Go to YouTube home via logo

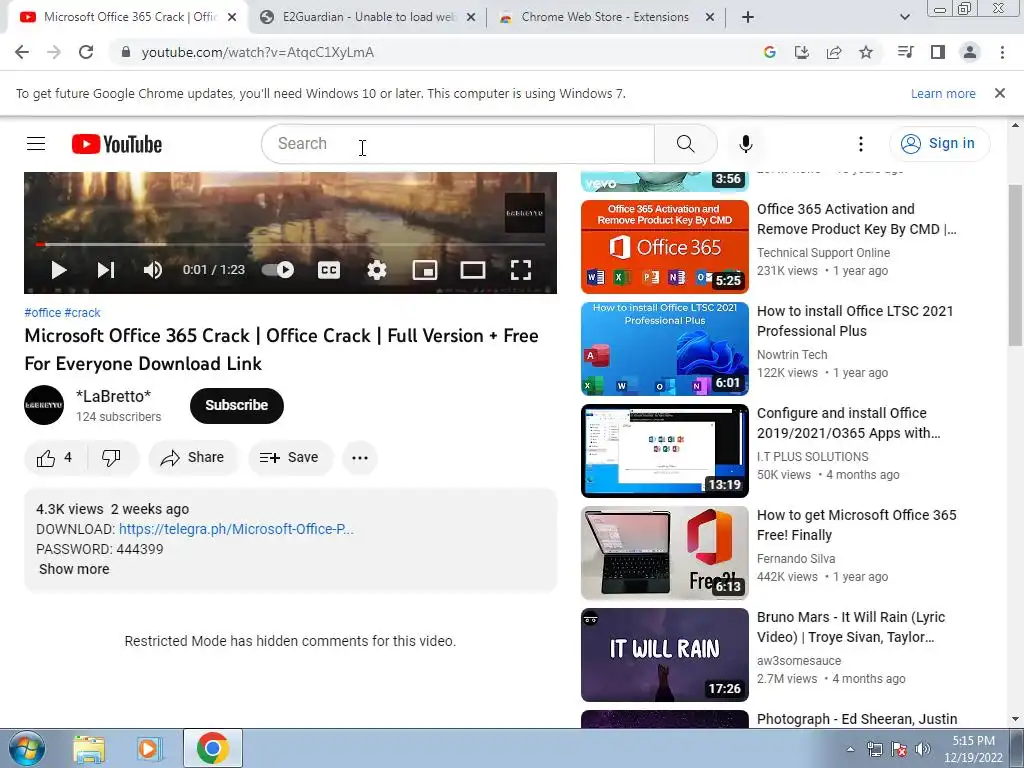tap(117, 144)
